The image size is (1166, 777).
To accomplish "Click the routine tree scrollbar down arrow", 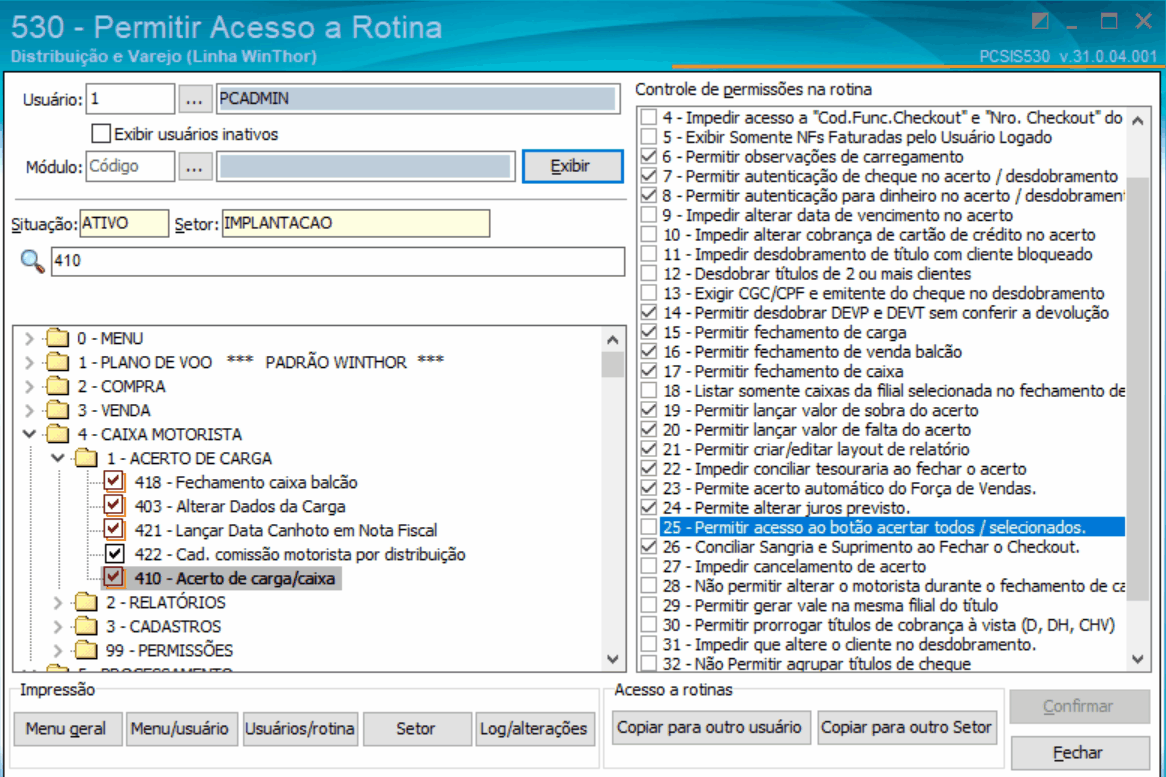I will [613, 659].
